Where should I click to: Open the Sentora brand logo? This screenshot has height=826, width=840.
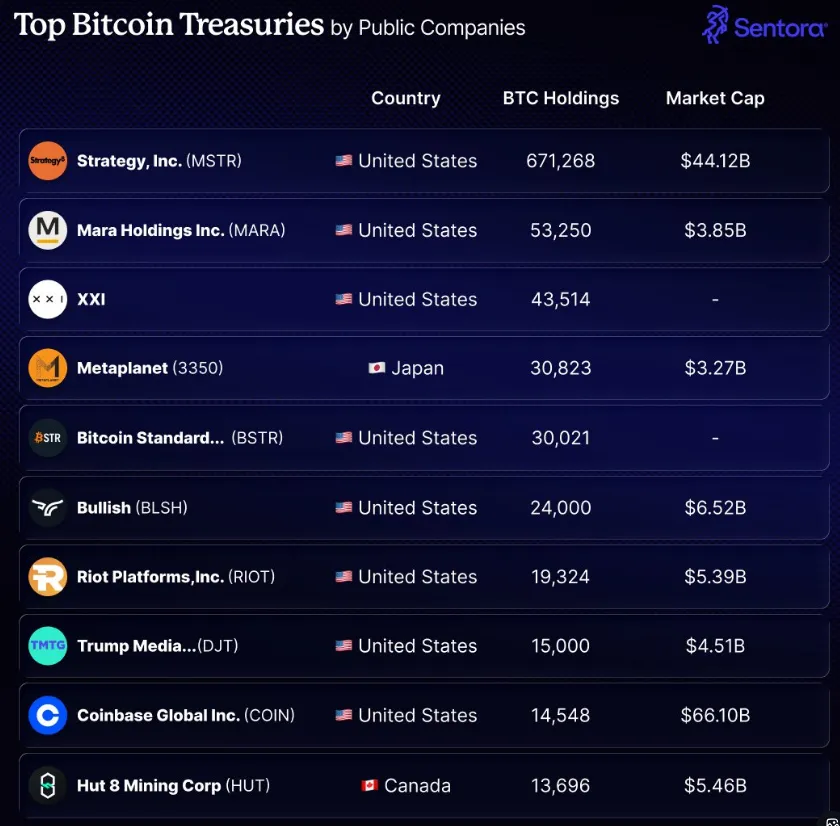pyautogui.click(x=763, y=25)
